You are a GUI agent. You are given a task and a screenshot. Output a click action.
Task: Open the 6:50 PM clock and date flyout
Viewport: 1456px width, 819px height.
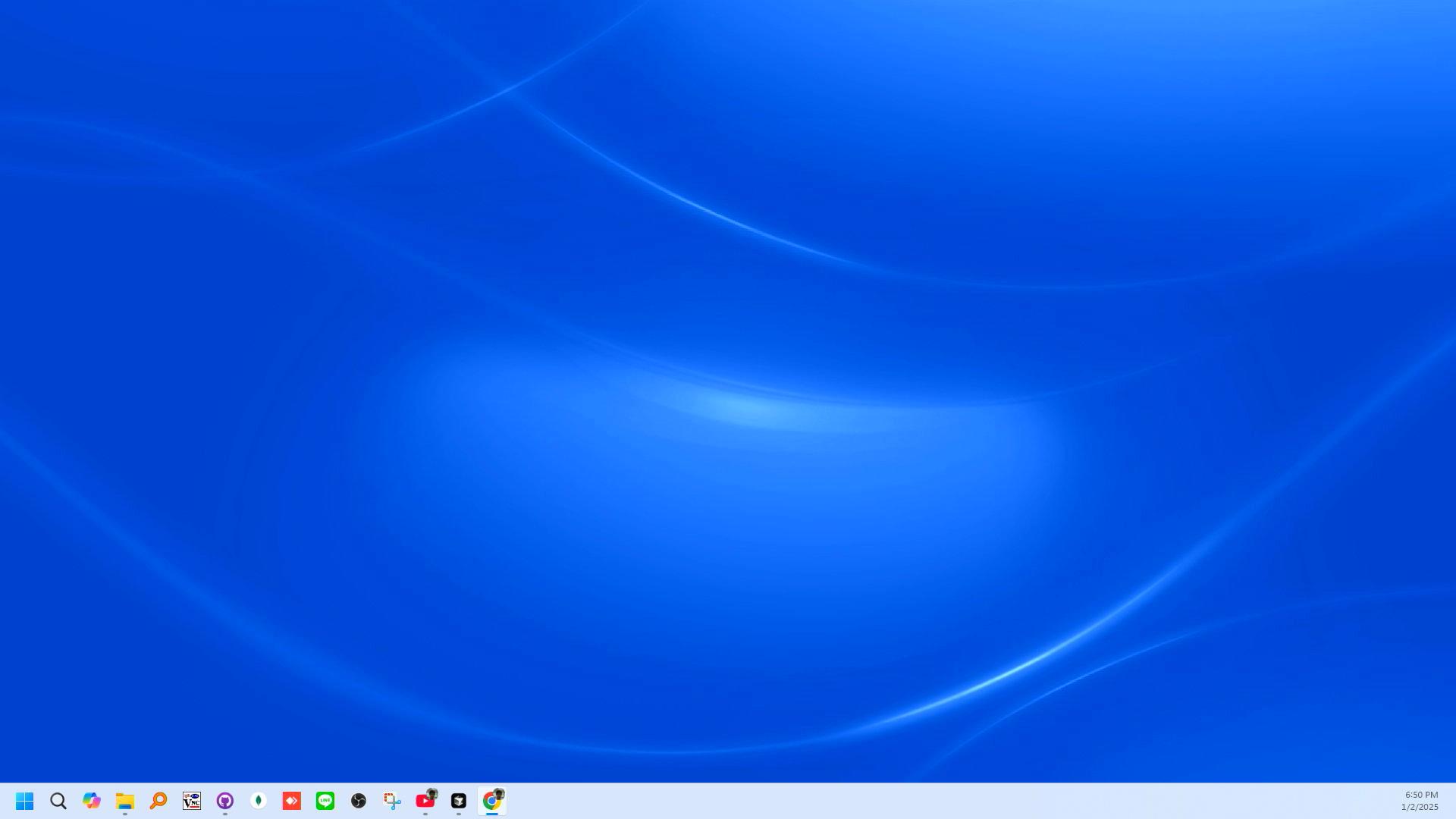pos(1420,801)
